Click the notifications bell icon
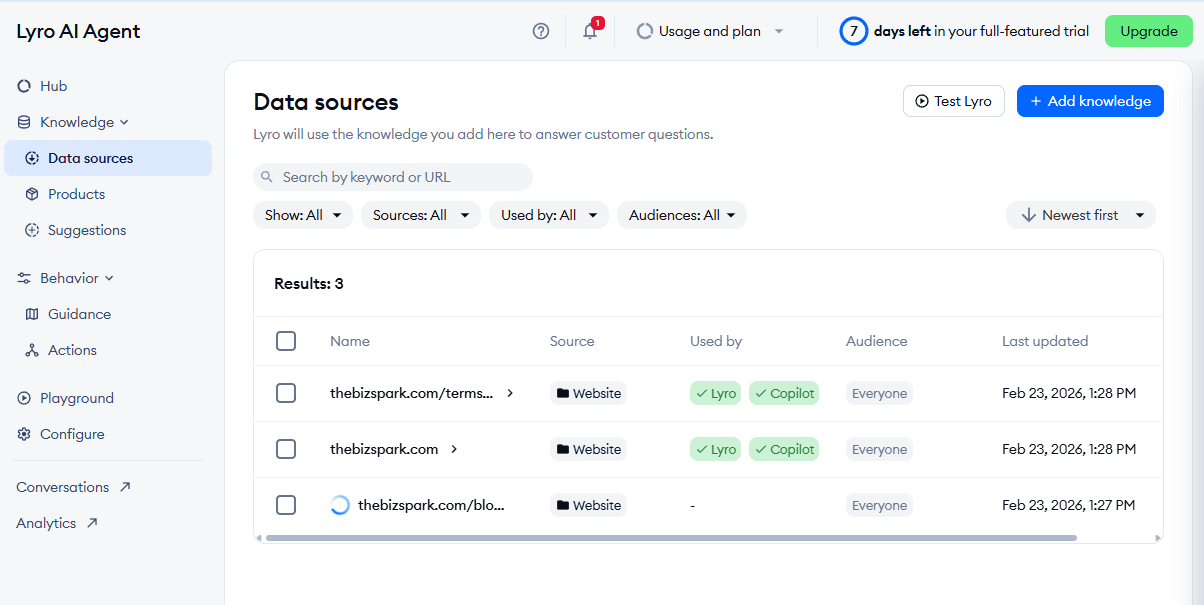 click(x=588, y=32)
